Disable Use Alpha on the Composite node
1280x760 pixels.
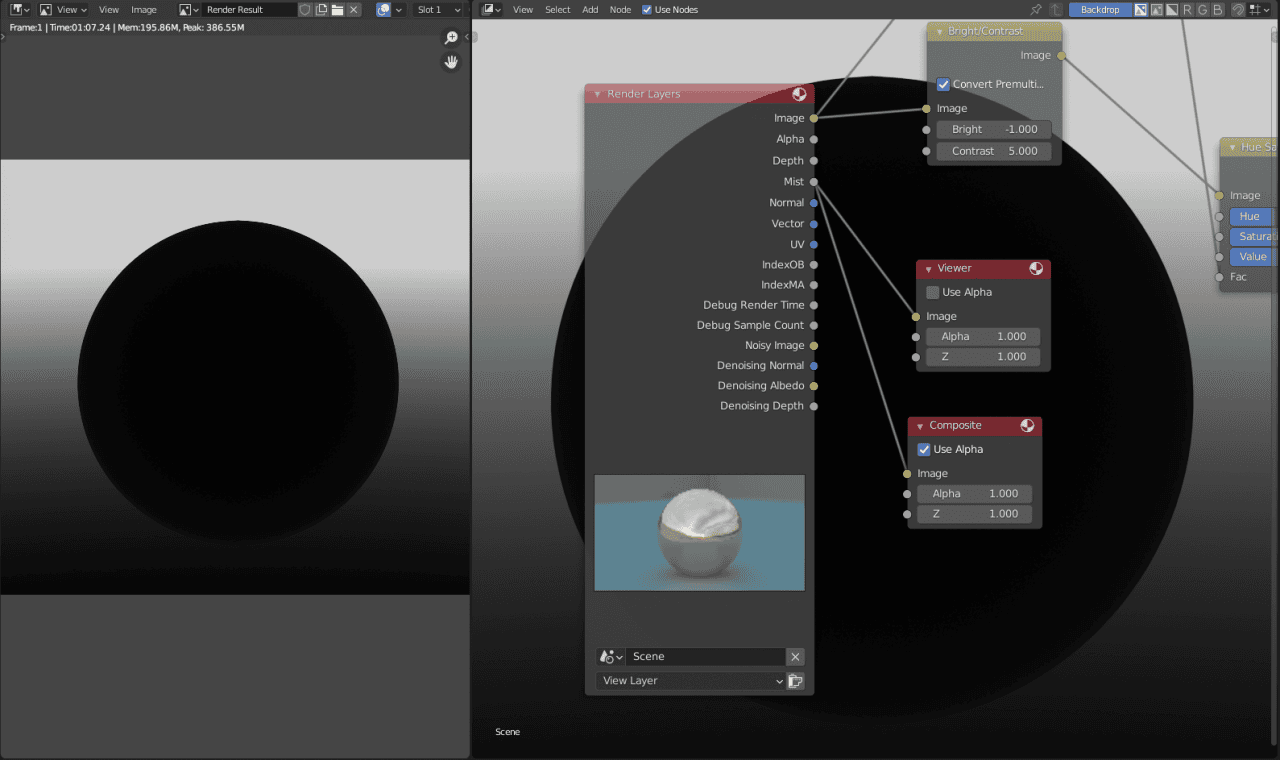(923, 449)
